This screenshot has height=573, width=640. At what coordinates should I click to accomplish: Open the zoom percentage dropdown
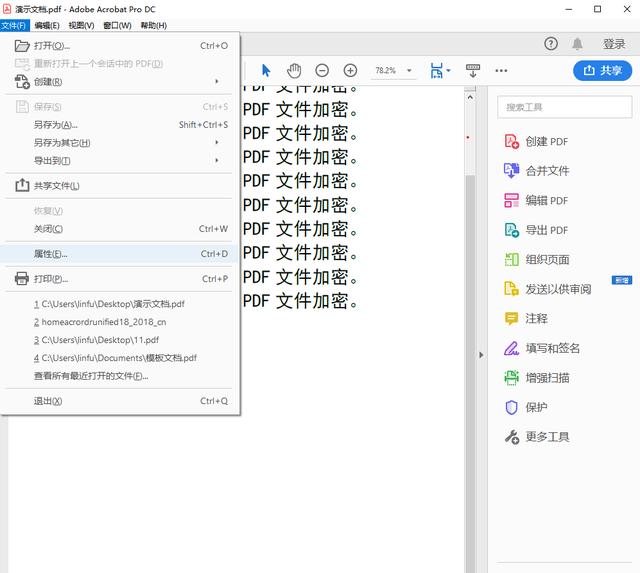pos(409,71)
